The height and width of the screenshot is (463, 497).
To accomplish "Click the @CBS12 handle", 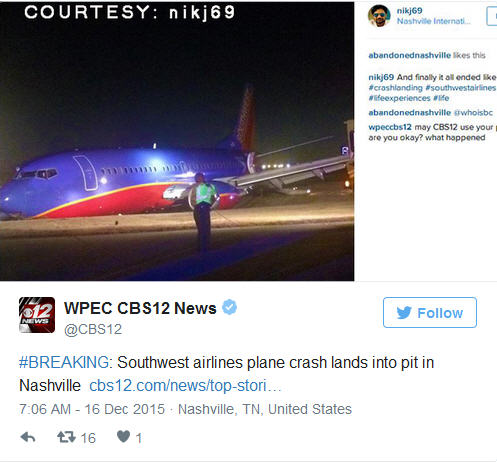I will coord(93,329).
